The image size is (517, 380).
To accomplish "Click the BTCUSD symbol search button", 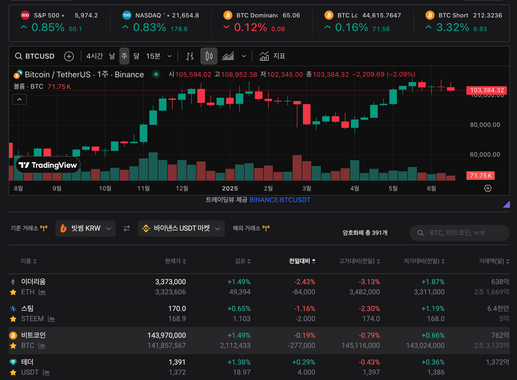I will [x=35, y=56].
